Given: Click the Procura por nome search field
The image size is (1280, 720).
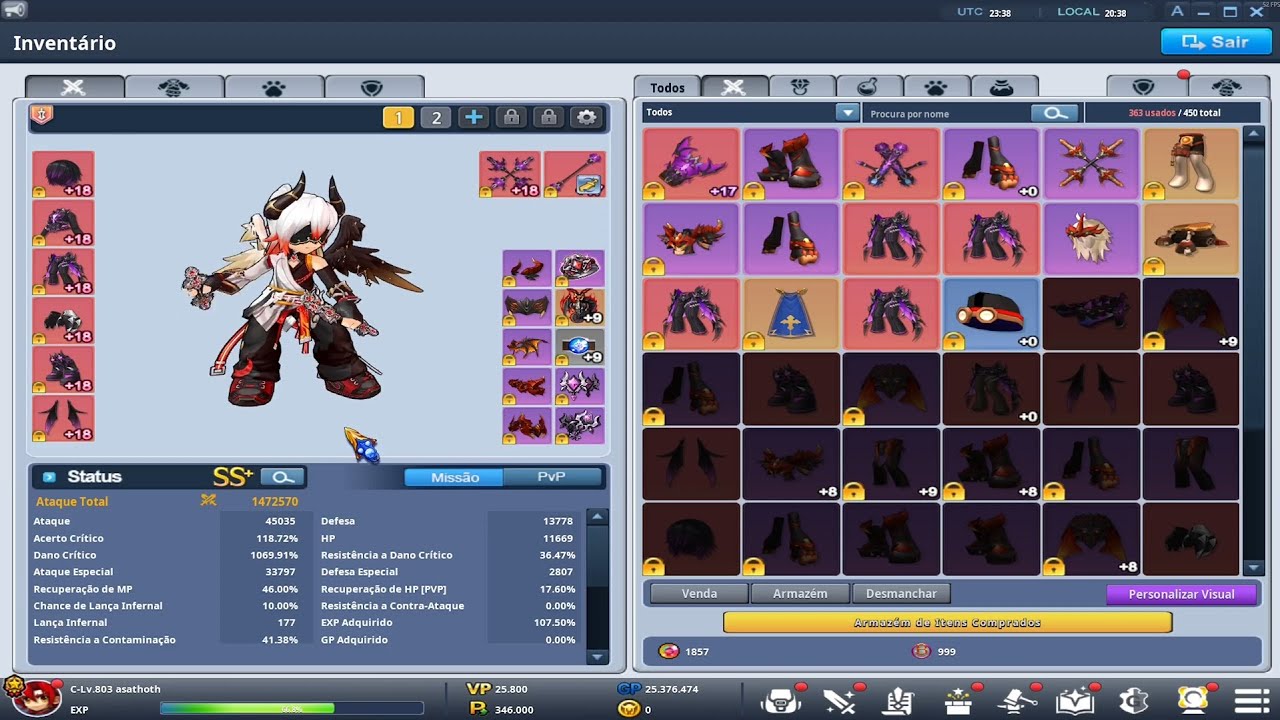Looking at the screenshot, I should (948, 113).
